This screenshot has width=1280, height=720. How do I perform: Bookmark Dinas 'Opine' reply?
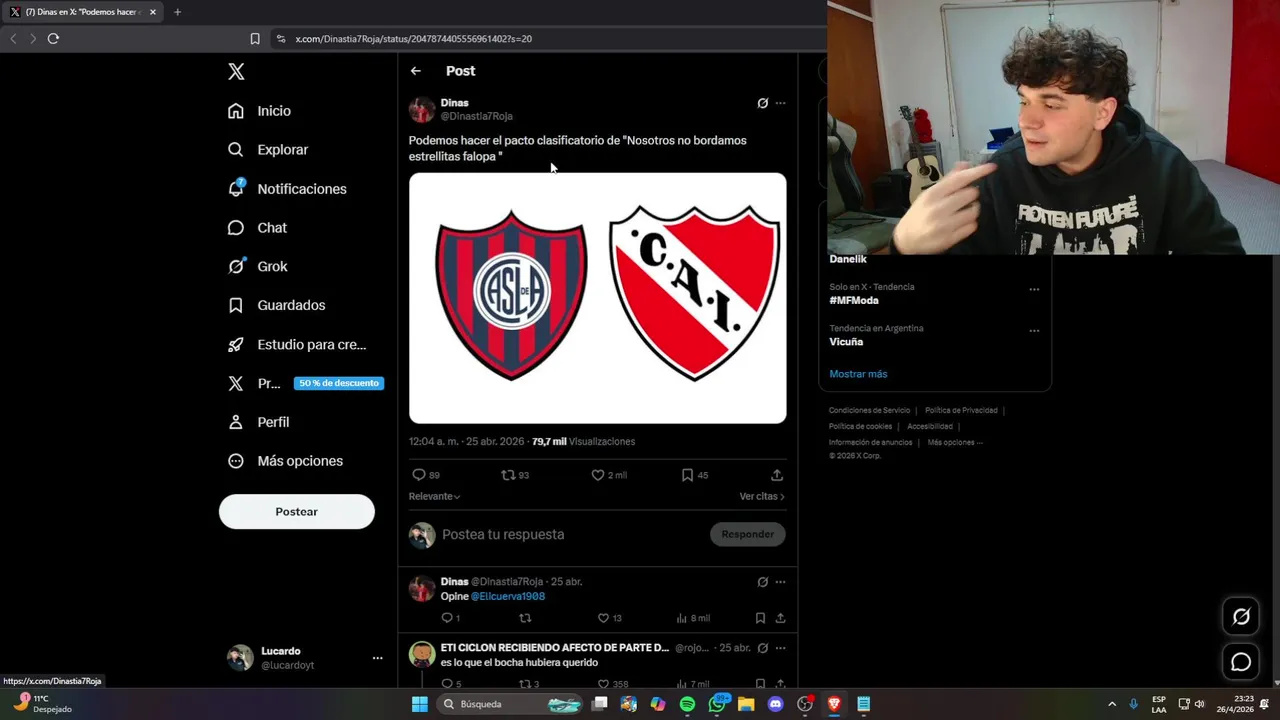pyautogui.click(x=760, y=618)
